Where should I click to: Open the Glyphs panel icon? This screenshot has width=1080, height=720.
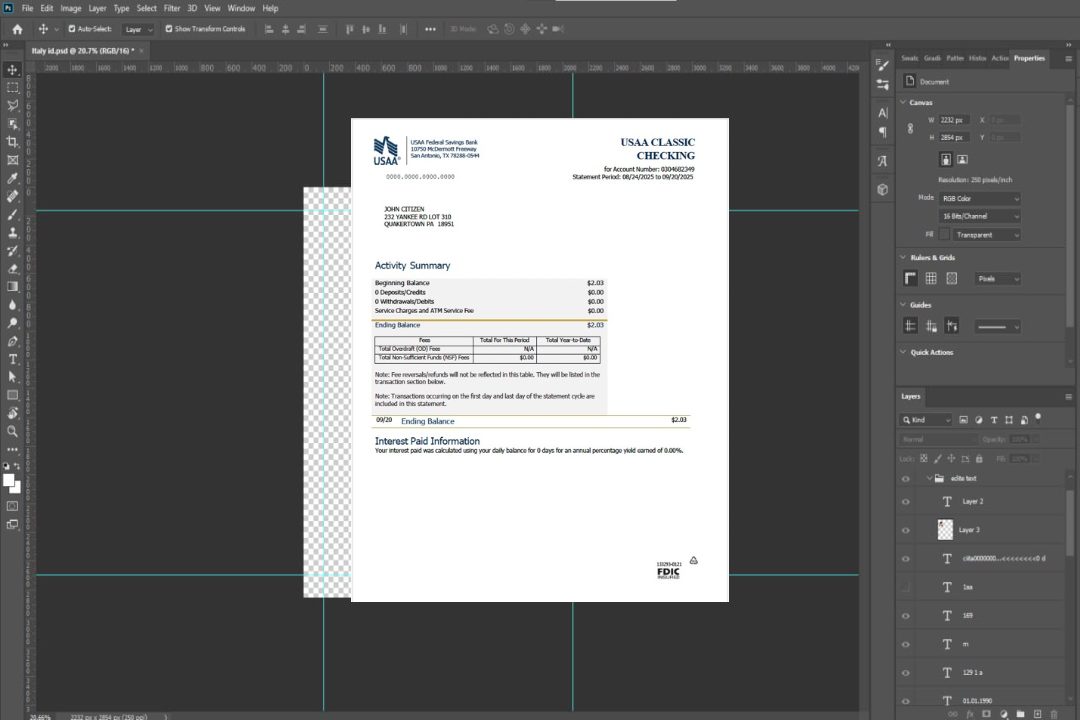pyautogui.click(x=883, y=161)
